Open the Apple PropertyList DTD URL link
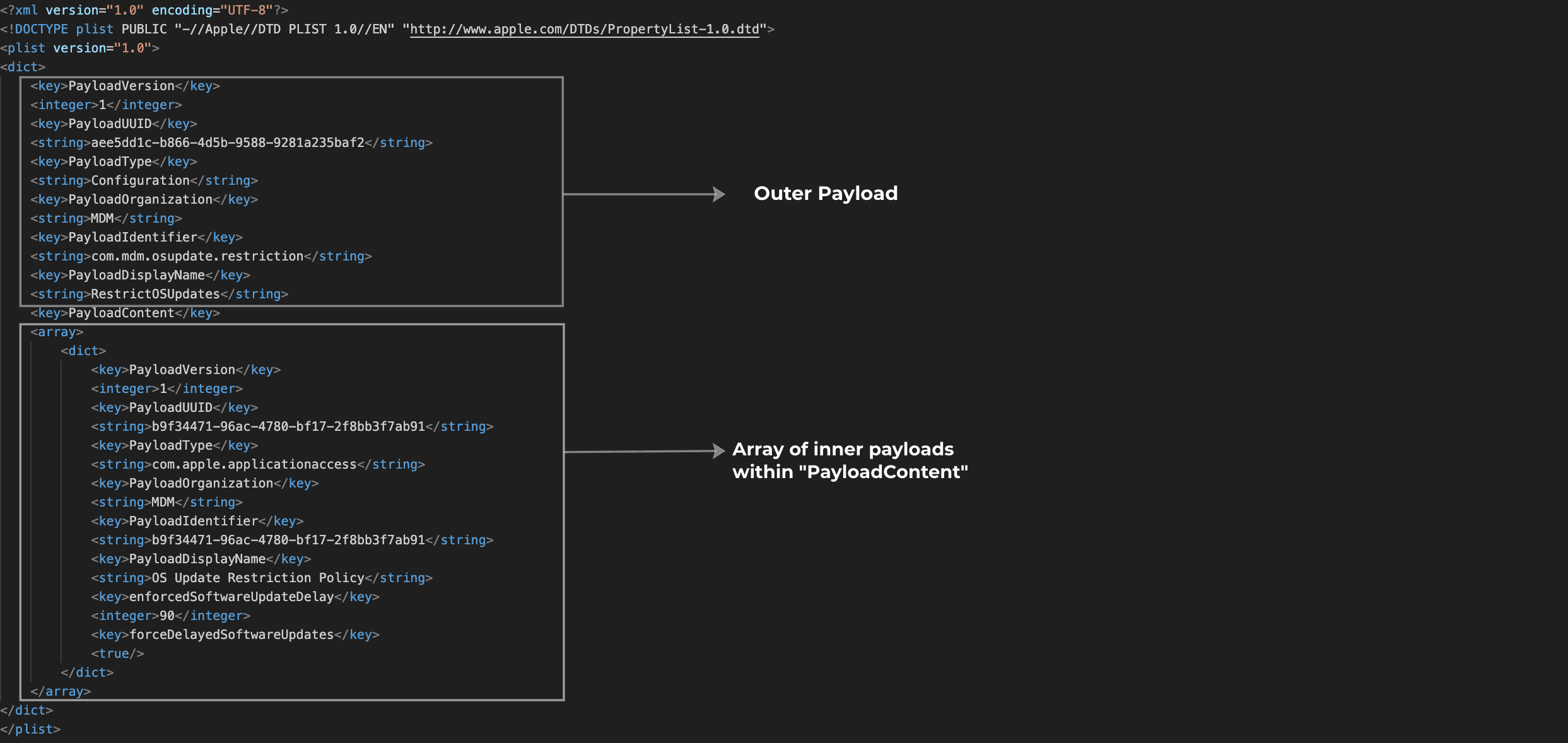The width and height of the screenshot is (1568, 743). (584, 29)
